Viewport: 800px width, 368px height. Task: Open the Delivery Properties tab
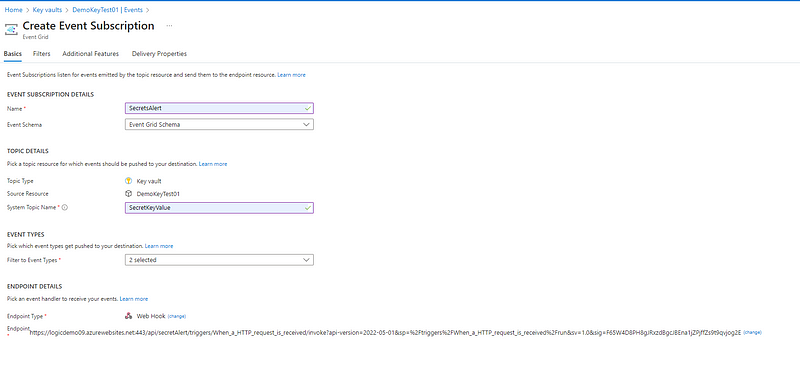tap(159, 54)
